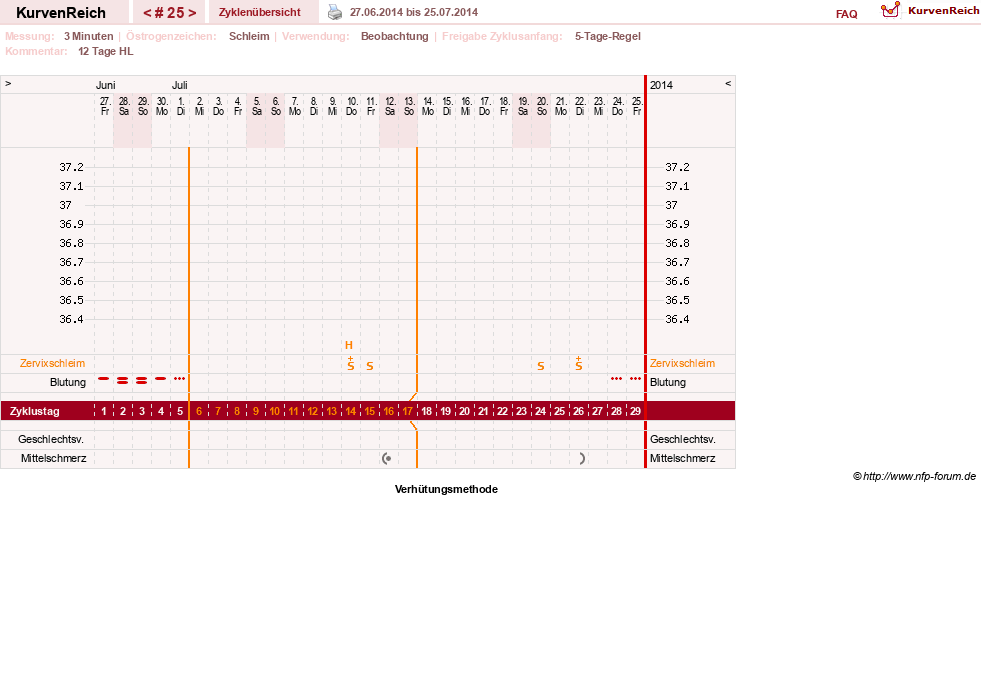
Task: Click the printer icon beside the date range
Action: point(335,12)
